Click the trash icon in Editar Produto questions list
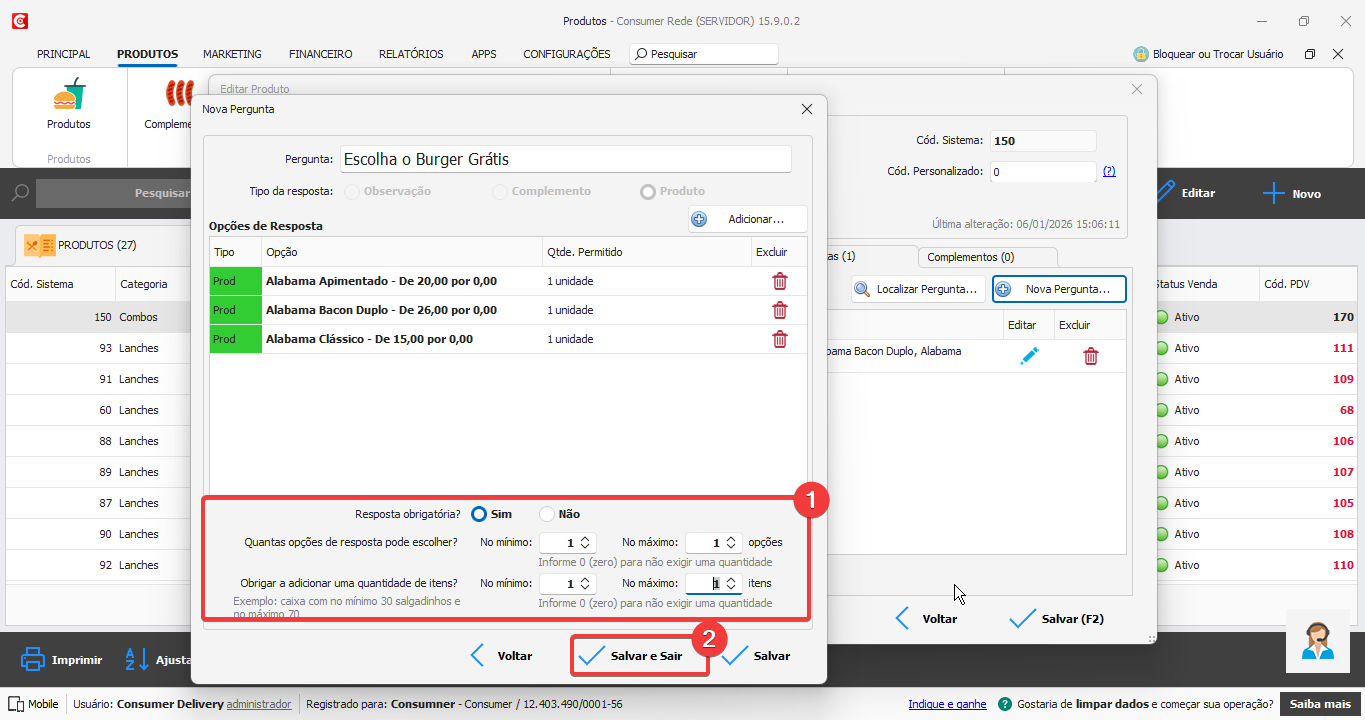 click(x=1091, y=356)
